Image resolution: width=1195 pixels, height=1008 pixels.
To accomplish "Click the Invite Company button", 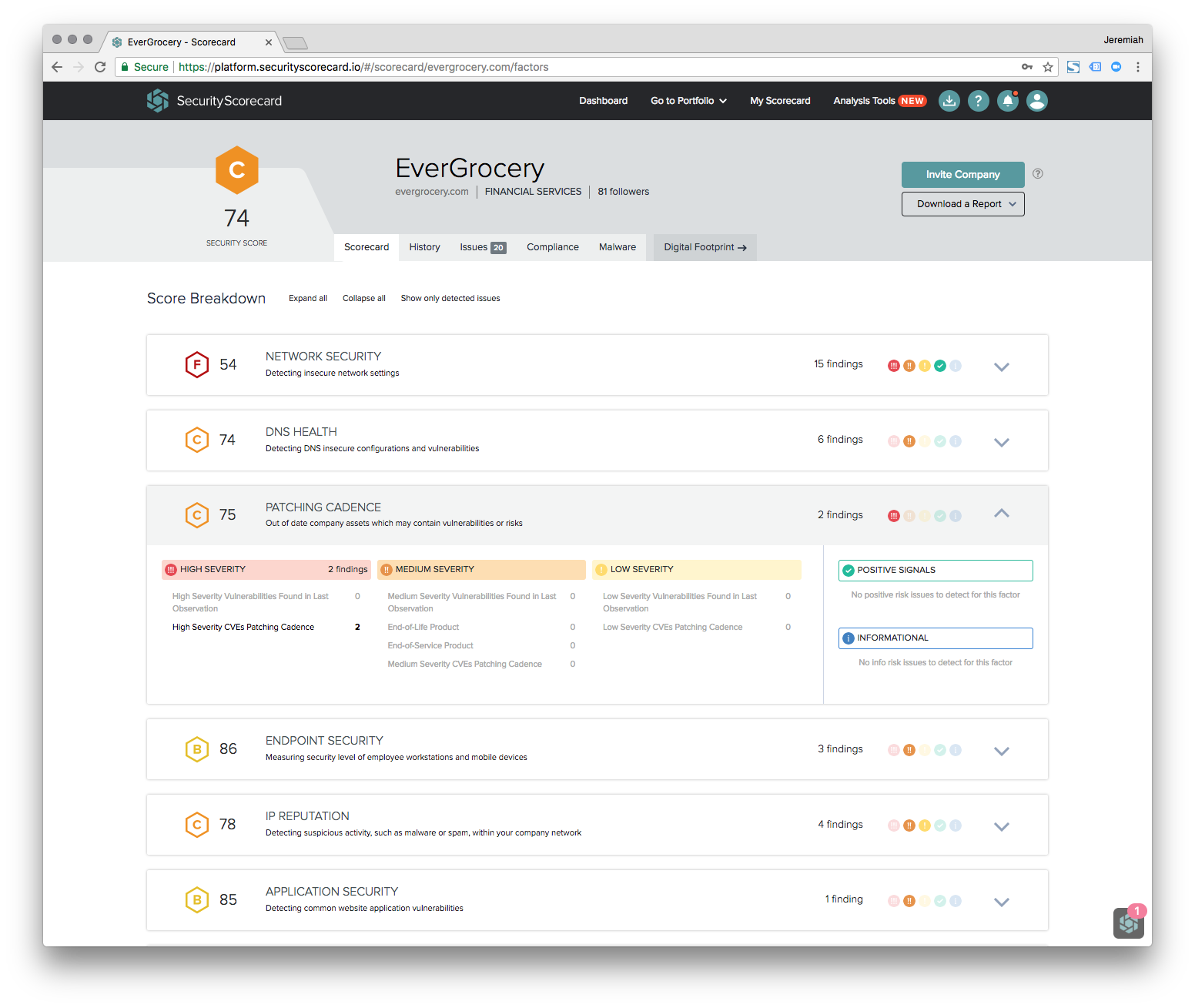I will 962,175.
